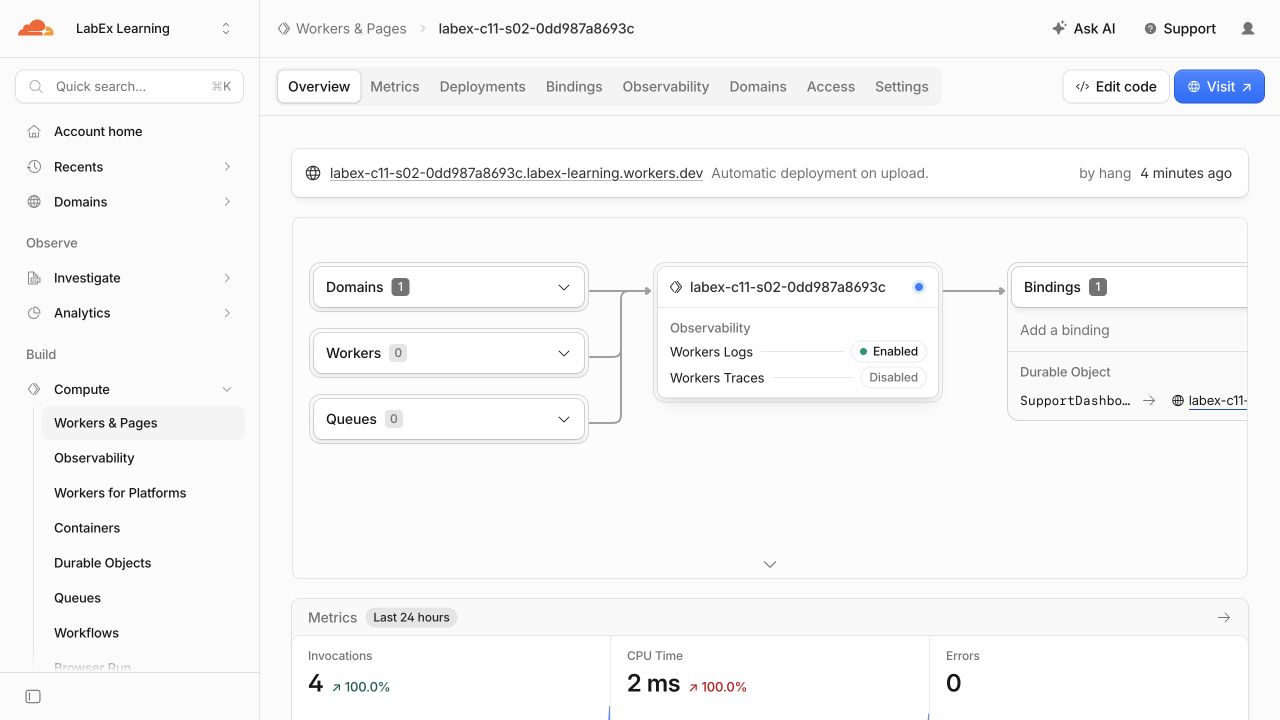Toggle the Workers Traces Disabled badge
Image resolution: width=1280 pixels, height=720 pixels.
pyautogui.click(x=893, y=377)
